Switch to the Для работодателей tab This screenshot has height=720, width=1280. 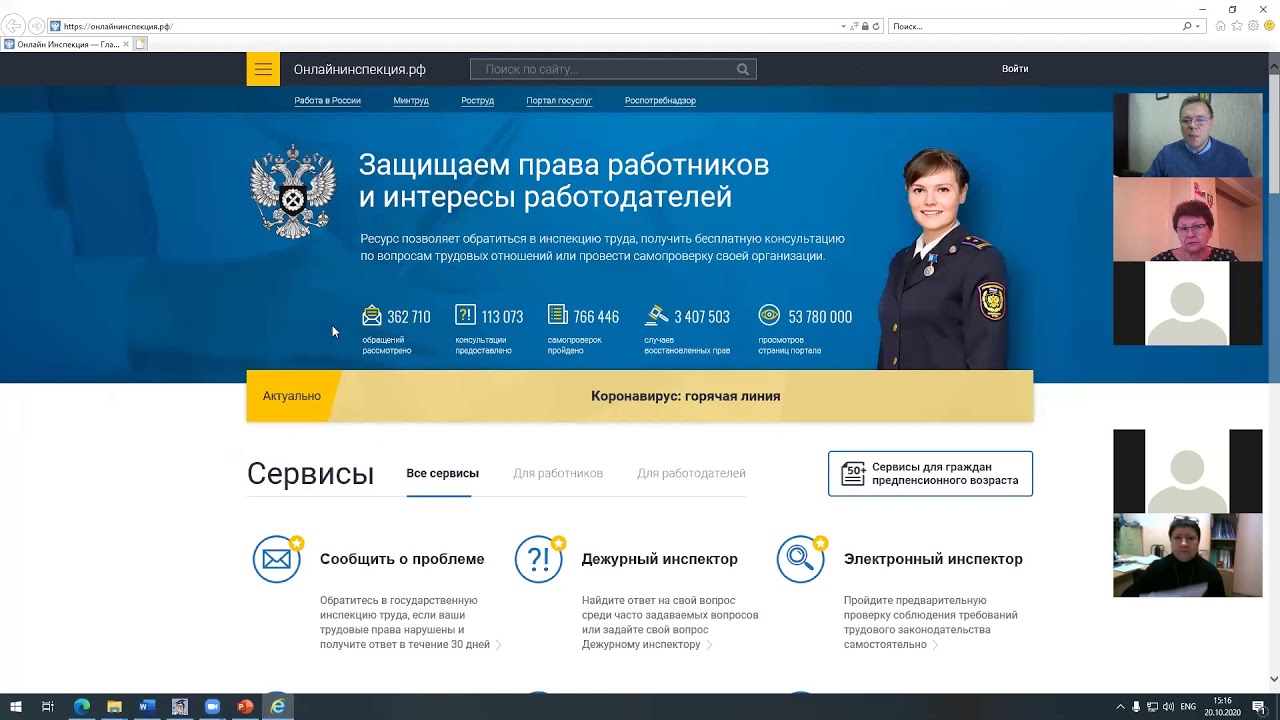(691, 473)
